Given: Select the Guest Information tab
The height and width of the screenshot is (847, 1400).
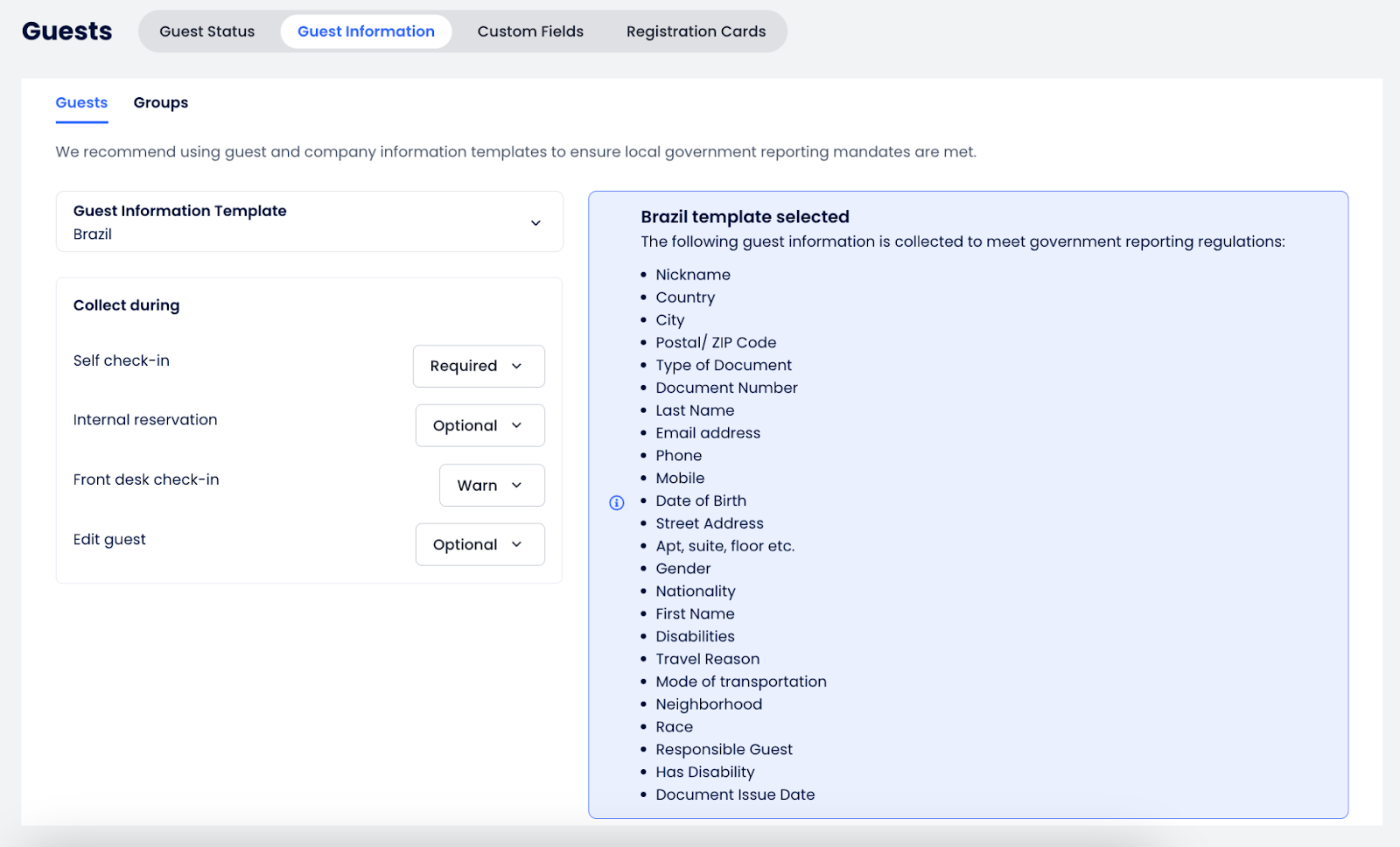Looking at the screenshot, I should (x=366, y=31).
